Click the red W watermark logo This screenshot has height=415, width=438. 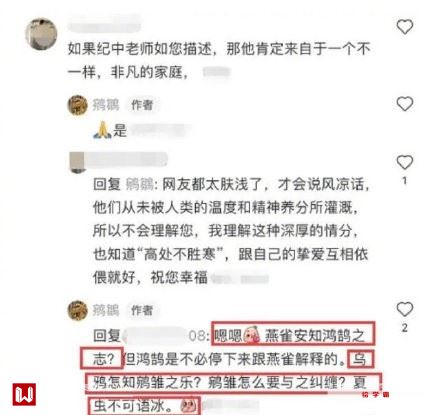point(24,394)
